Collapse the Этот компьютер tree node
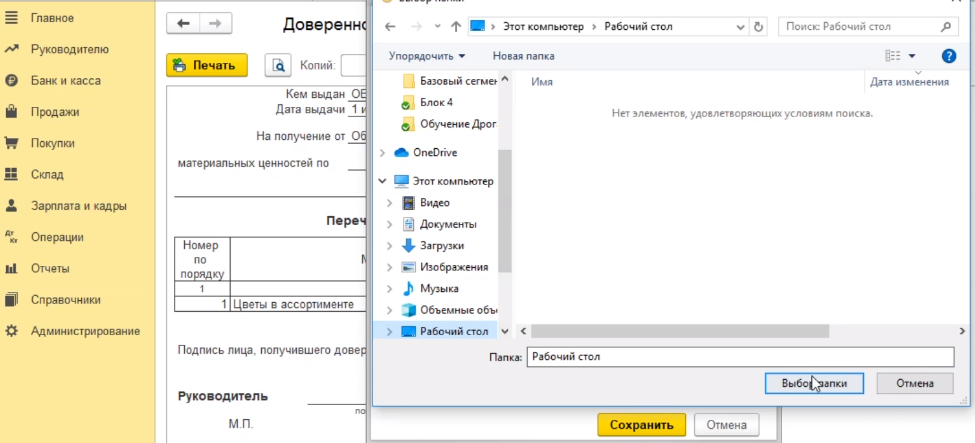 [382, 181]
